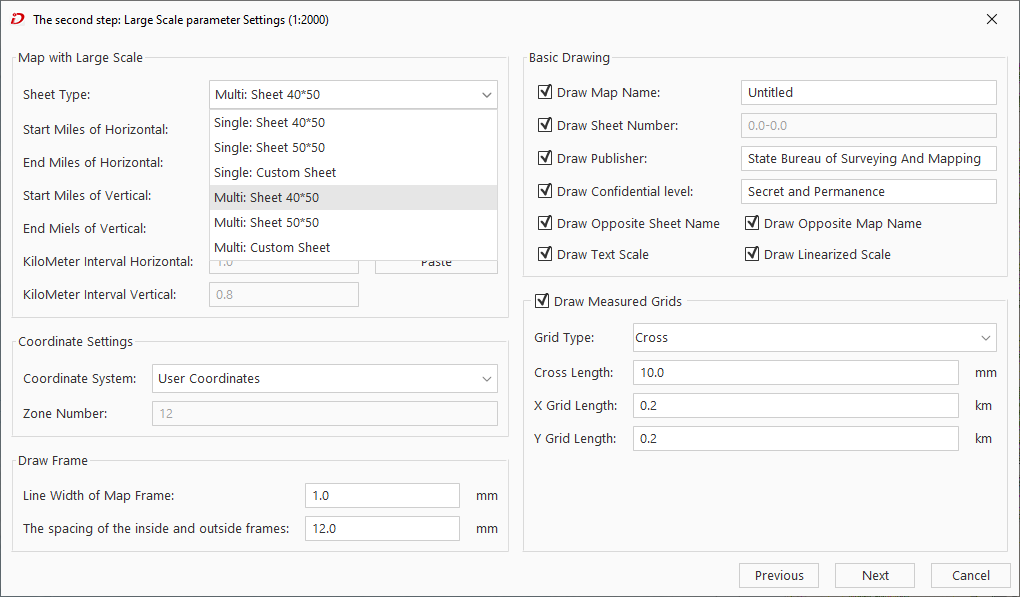1020x597 pixels.
Task: Toggle the Draw Text Scale checkbox
Action: 545,254
